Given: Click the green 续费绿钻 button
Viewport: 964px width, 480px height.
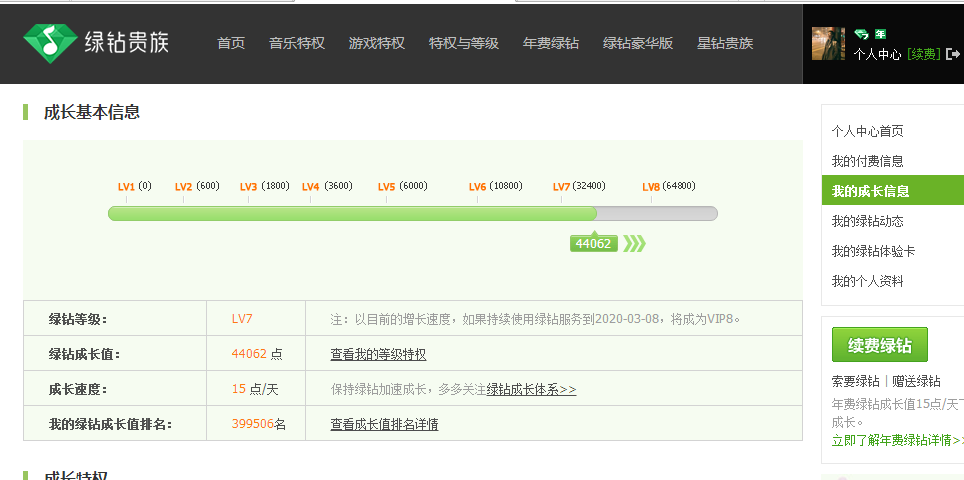Looking at the screenshot, I should coord(880,345).
